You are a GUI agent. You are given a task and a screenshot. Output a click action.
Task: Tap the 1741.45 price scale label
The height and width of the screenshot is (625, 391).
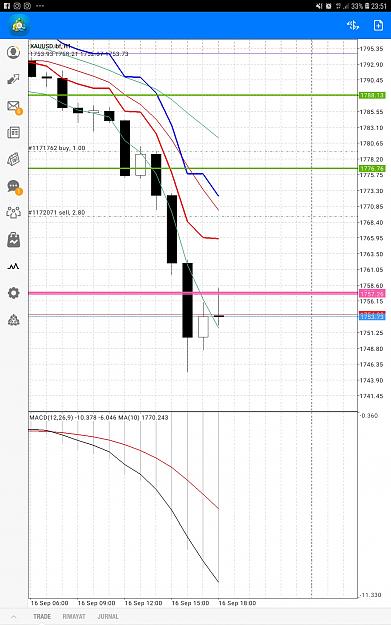[371, 396]
